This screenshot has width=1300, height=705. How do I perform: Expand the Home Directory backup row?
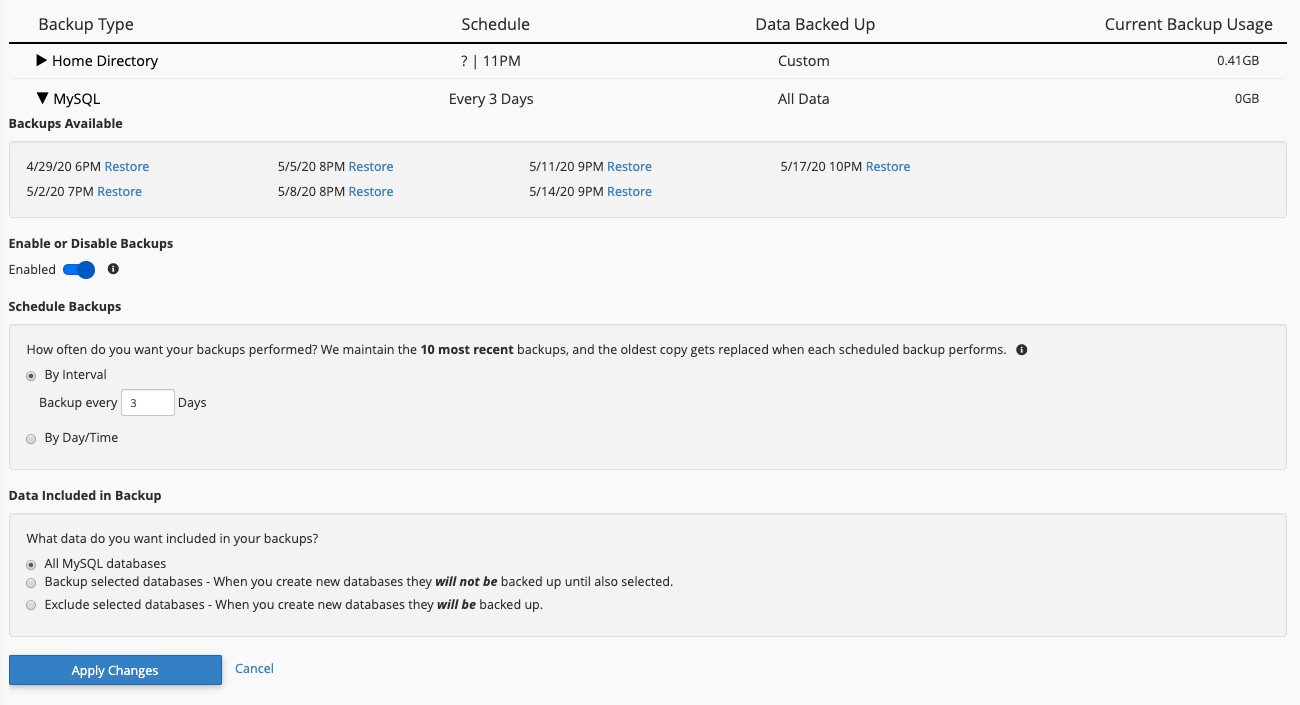(x=42, y=61)
